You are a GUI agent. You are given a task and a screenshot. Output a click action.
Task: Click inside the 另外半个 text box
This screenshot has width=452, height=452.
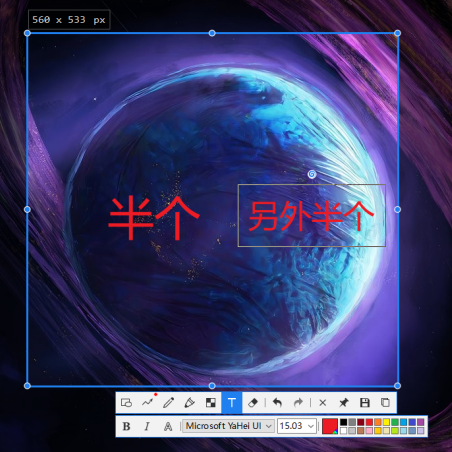tap(312, 216)
